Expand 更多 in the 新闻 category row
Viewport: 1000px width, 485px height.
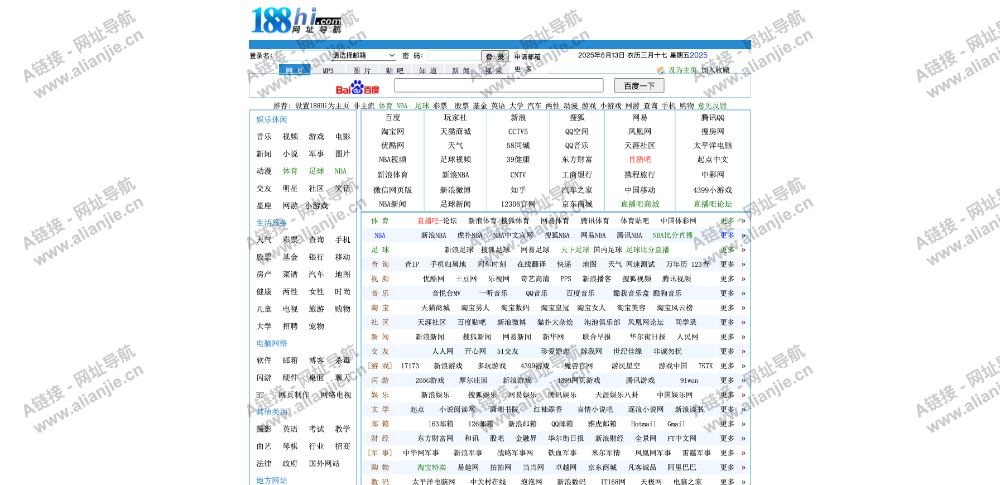[x=727, y=337]
